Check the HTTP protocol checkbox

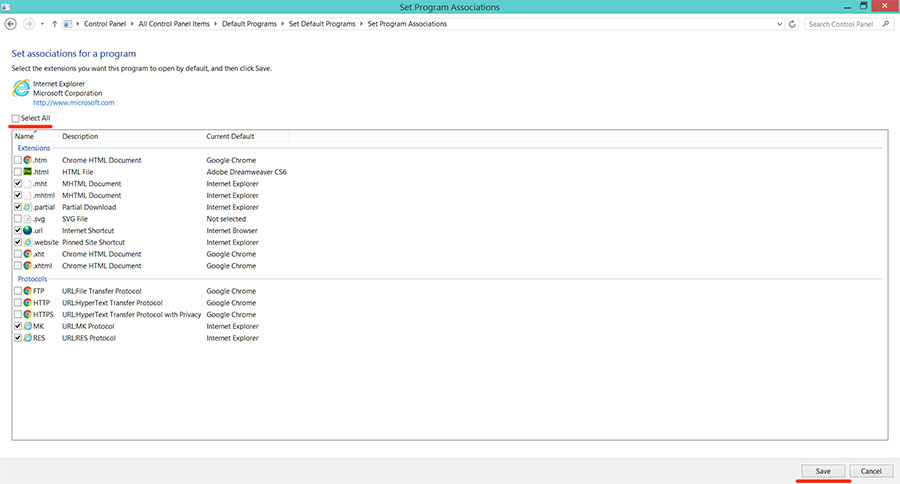18,303
